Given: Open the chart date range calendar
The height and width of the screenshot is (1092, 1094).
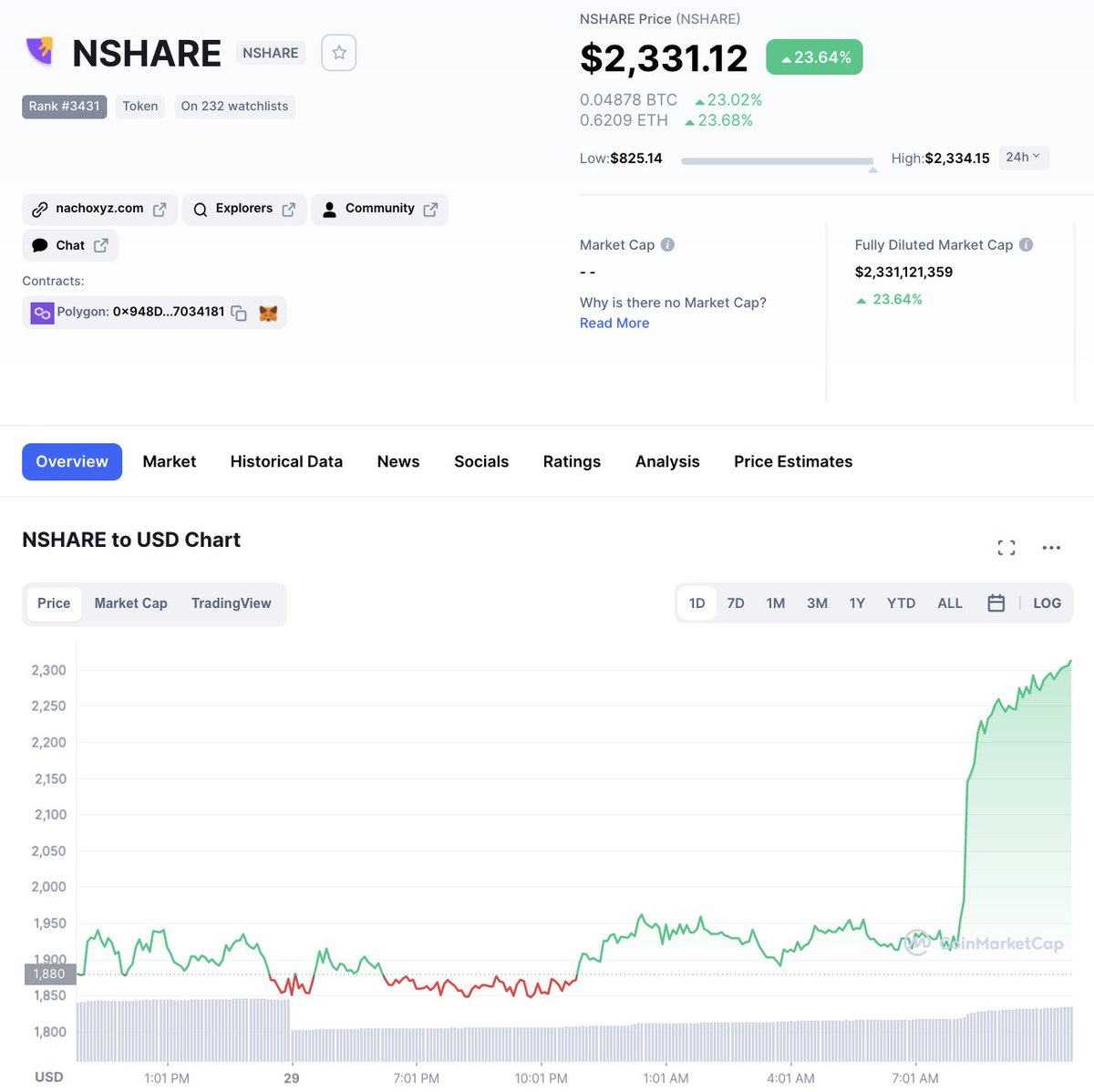Looking at the screenshot, I should coord(996,603).
